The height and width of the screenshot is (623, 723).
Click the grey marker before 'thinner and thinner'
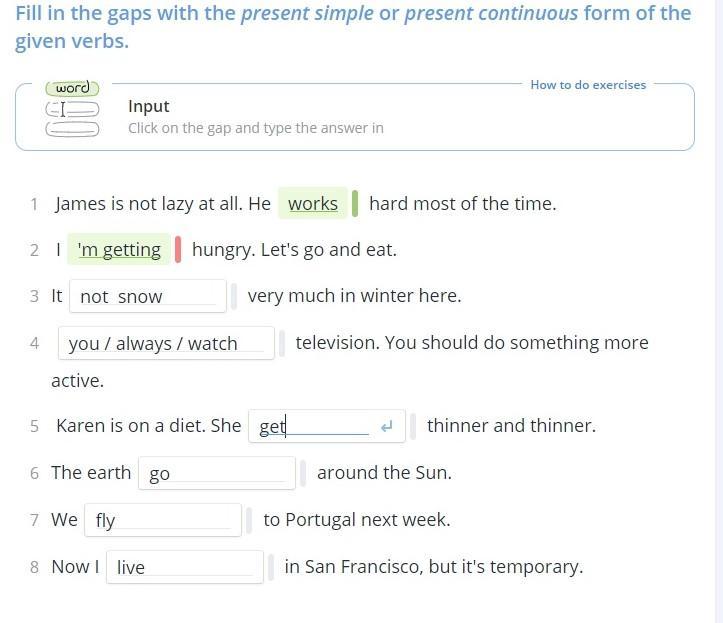pos(414,426)
